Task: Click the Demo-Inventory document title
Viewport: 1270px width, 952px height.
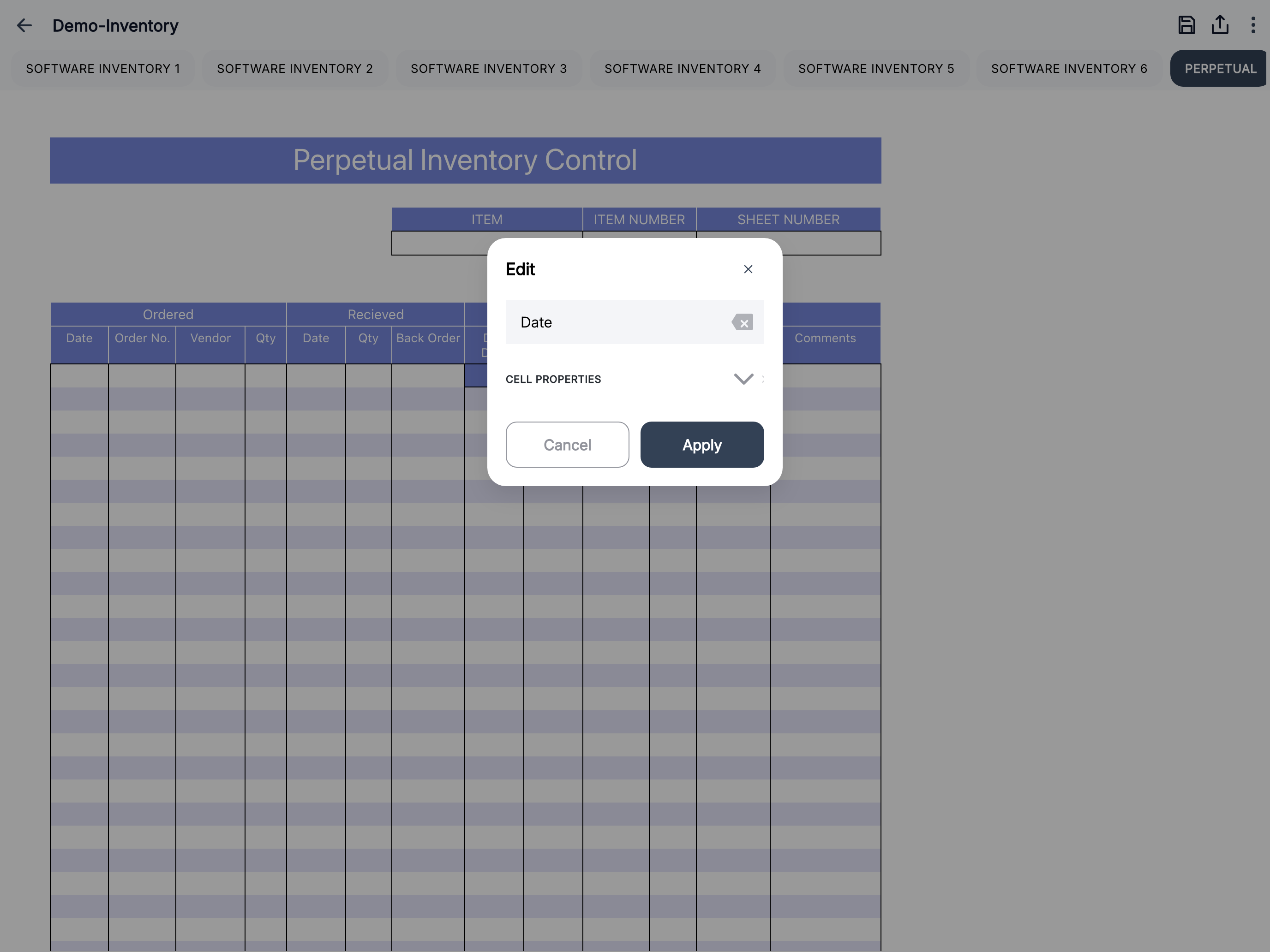Action: pyautogui.click(x=115, y=26)
